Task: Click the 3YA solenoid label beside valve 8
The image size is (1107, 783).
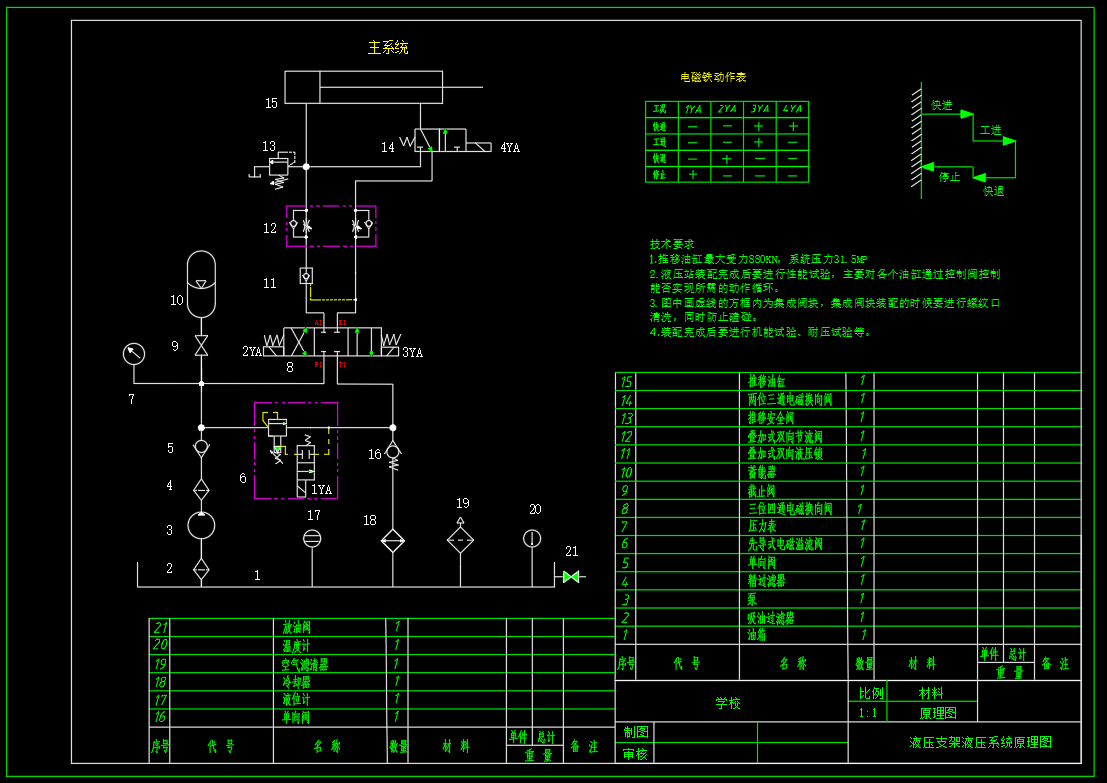Action: 412,352
